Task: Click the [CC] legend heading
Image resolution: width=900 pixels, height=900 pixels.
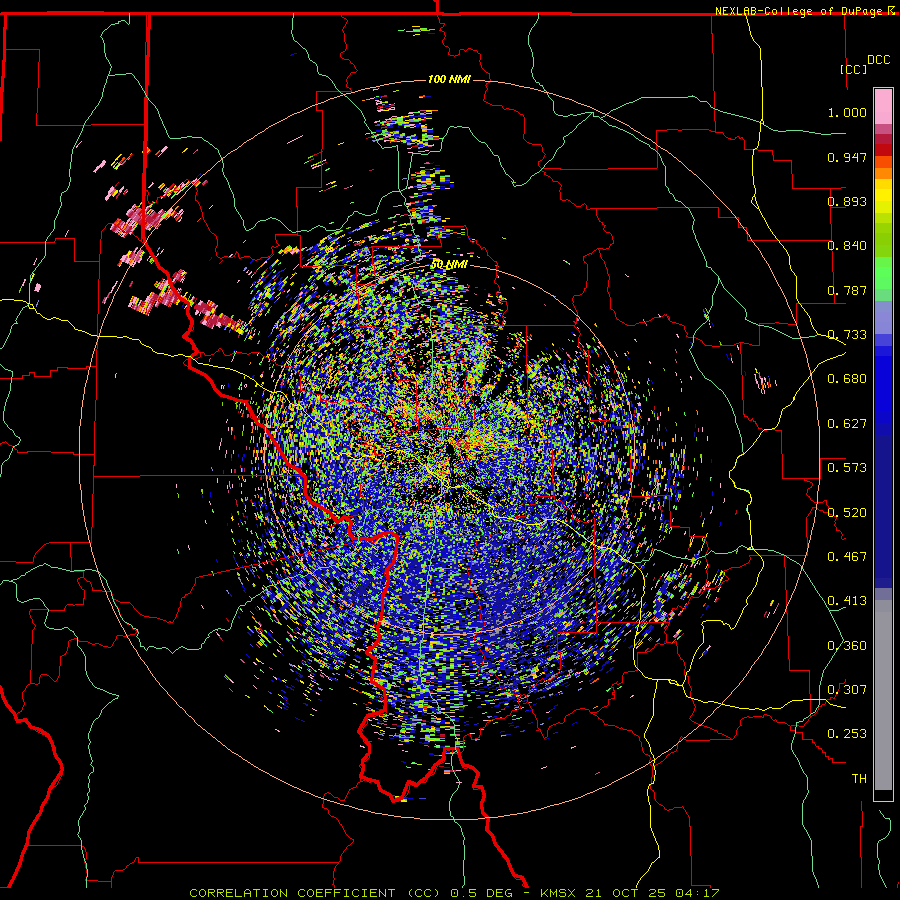Action: [854, 69]
